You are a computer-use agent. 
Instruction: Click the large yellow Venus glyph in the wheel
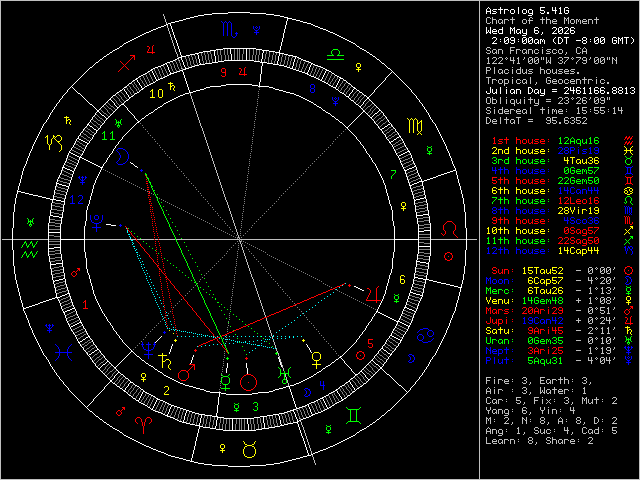pyautogui.click(x=317, y=360)
